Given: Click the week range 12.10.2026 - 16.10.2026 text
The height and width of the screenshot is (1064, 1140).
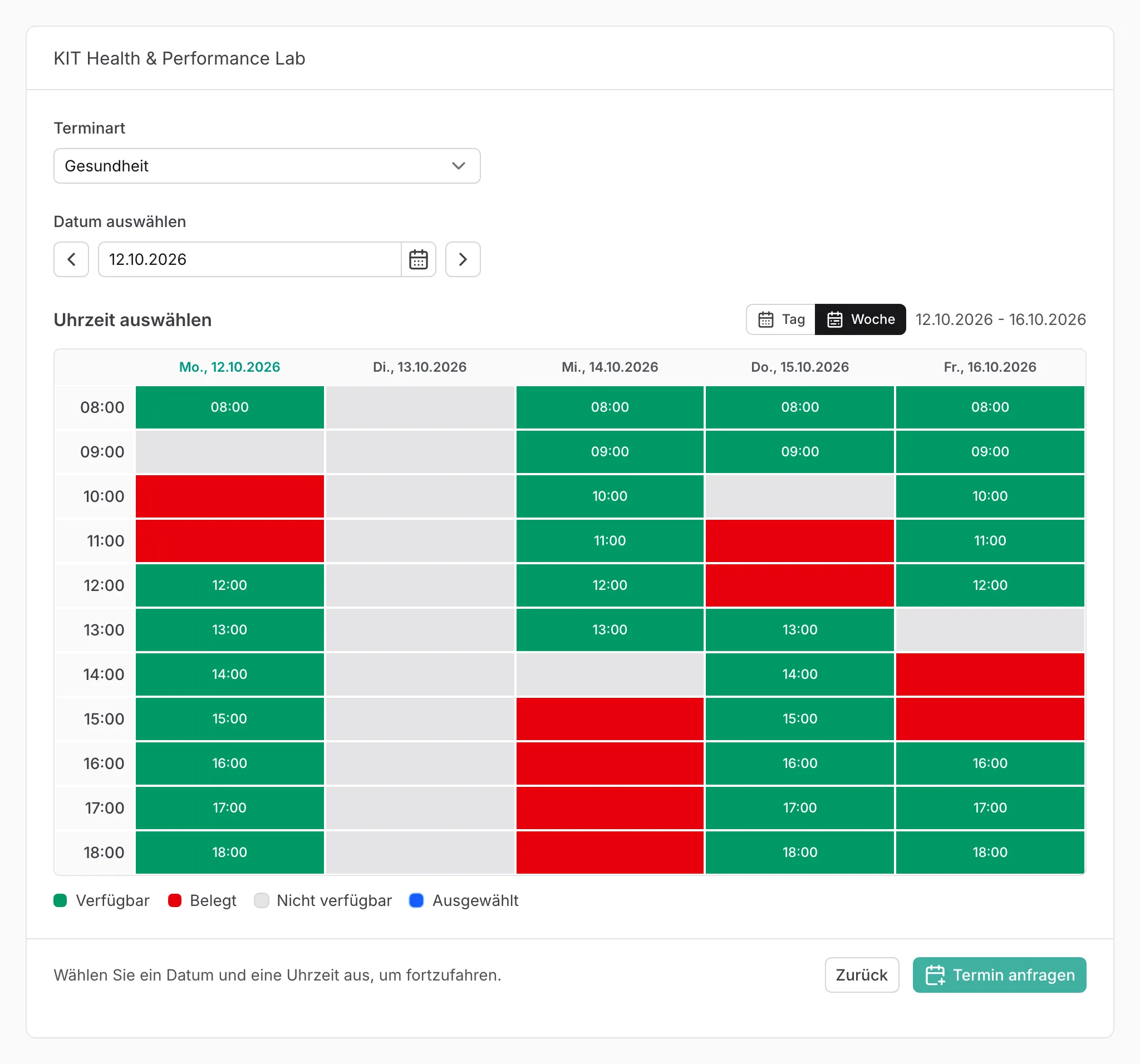Looking at the screenshot, I should [1001, 319].
